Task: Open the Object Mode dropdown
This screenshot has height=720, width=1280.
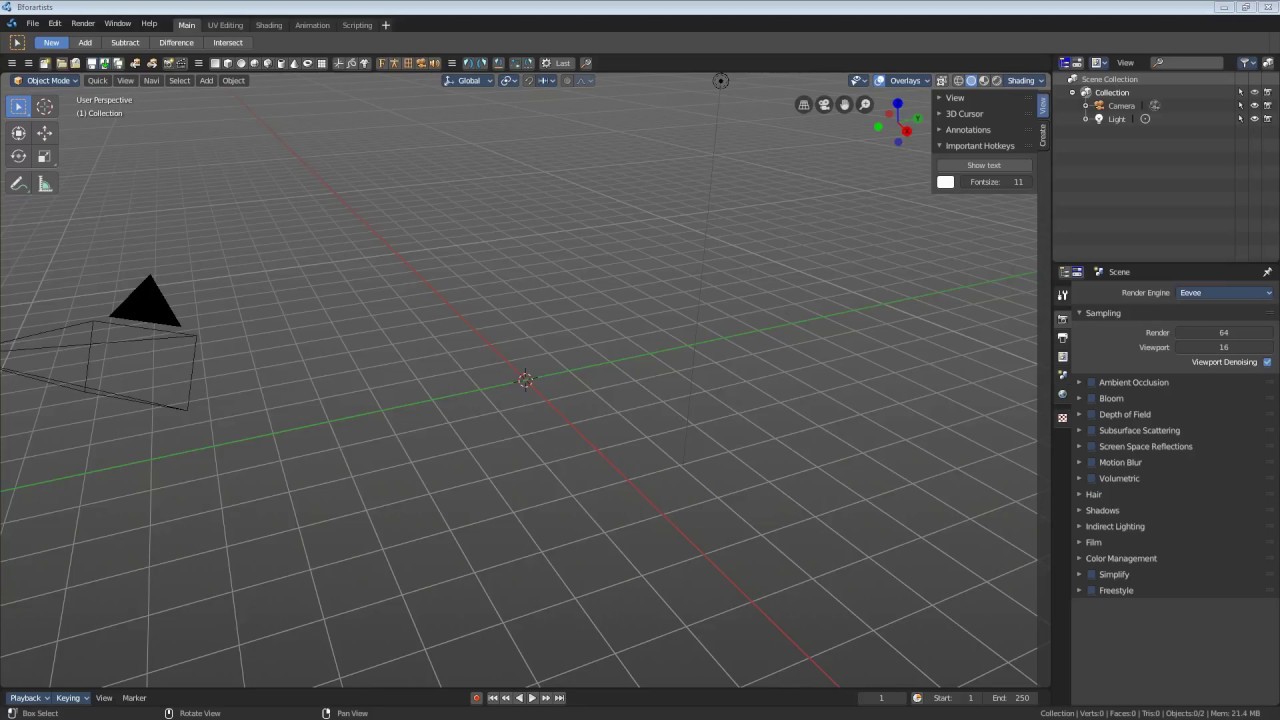Action: pyautogui.click(x=46, y=81)
